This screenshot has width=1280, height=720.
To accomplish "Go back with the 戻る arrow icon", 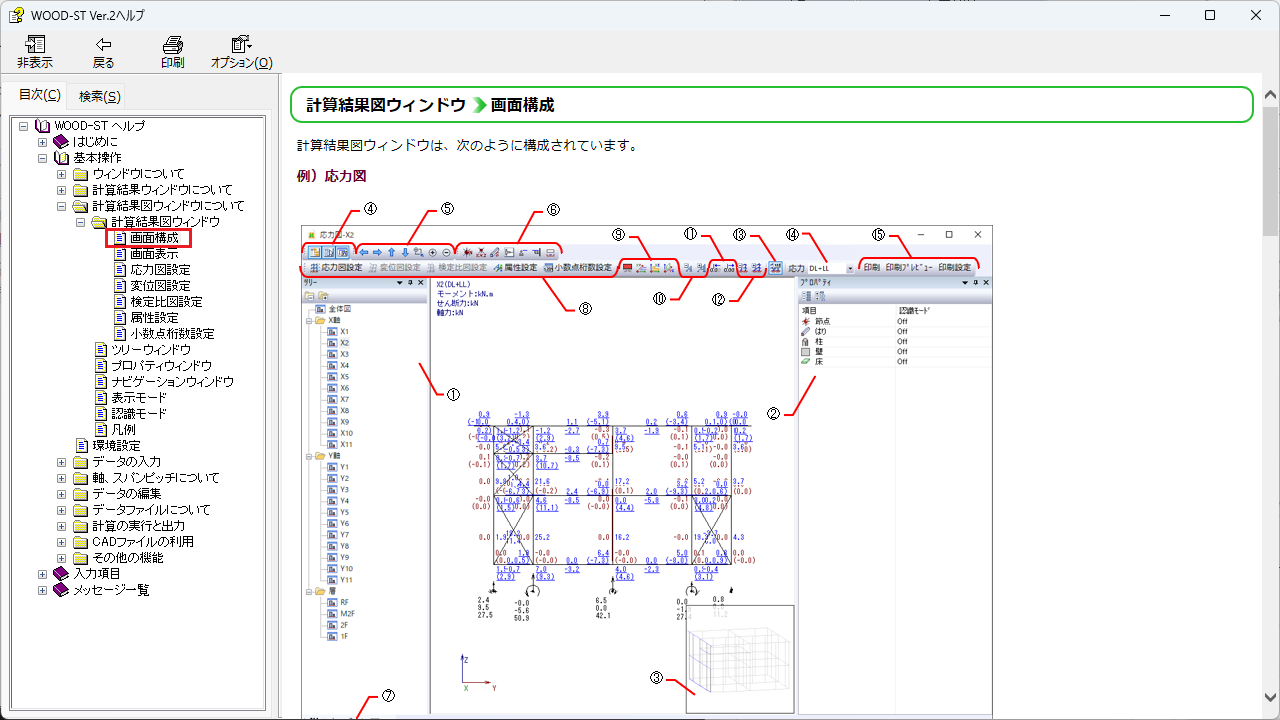I will pos(103,45).
